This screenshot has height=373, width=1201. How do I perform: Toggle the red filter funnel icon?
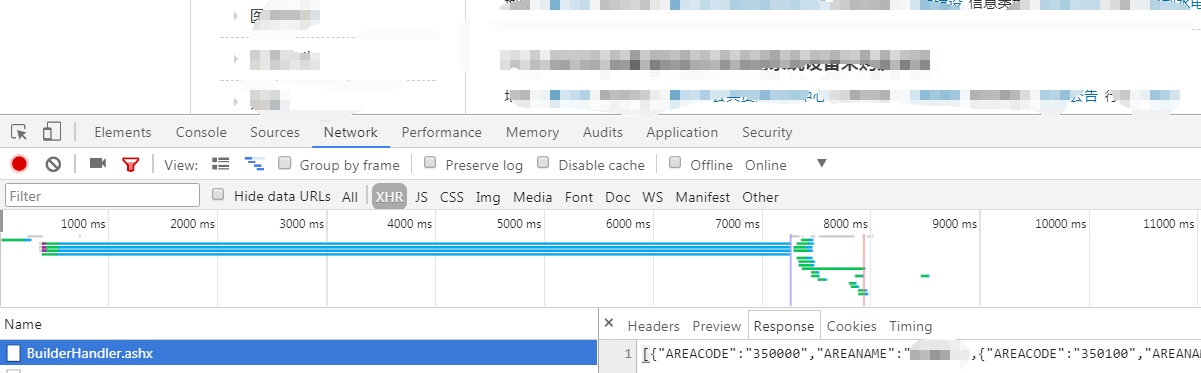130,164
